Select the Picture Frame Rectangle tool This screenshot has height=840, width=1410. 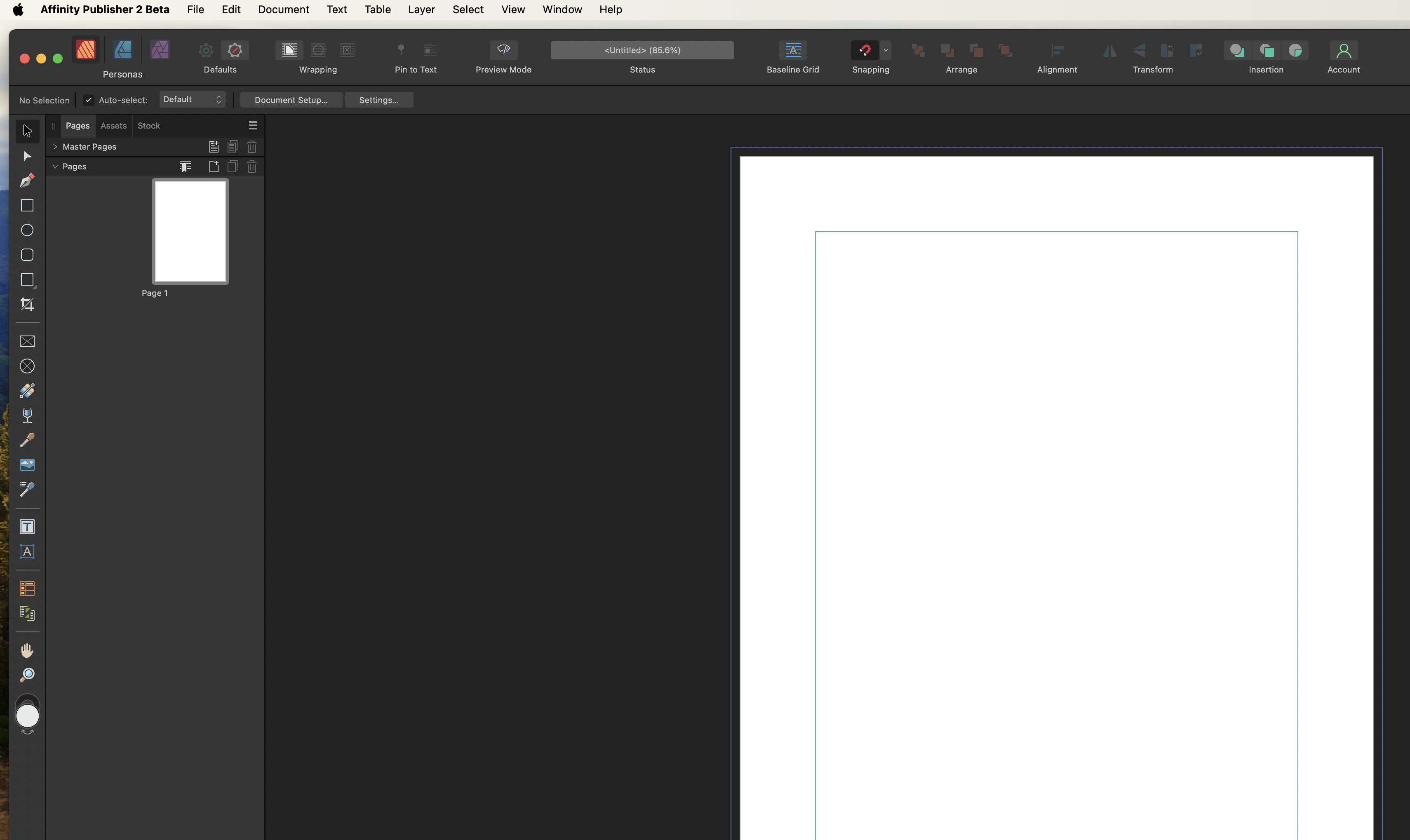coord(27,341)
